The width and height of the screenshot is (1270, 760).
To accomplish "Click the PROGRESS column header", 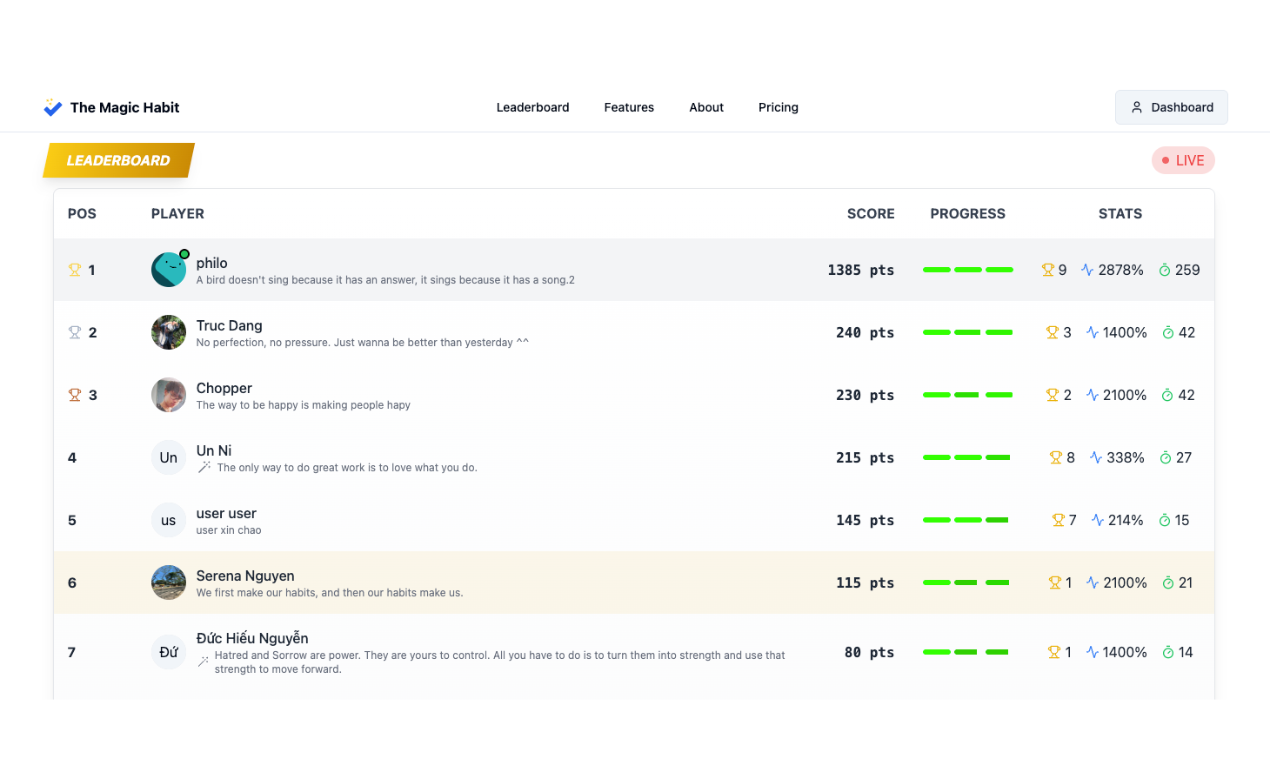I will coord(968,214).
